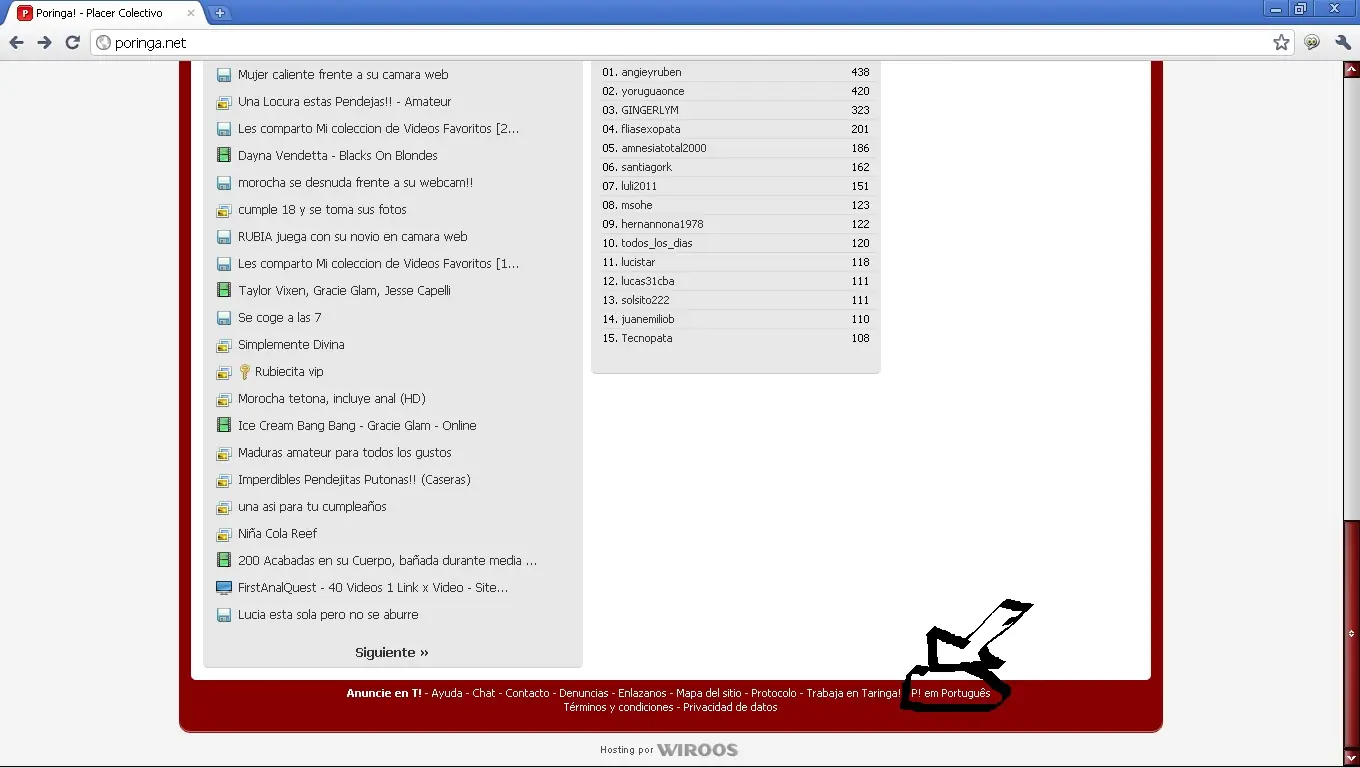Click the icon beside Lucia esta sola pero no se aburre
Screen dimensions: 1360x768
tap(224, 615)
